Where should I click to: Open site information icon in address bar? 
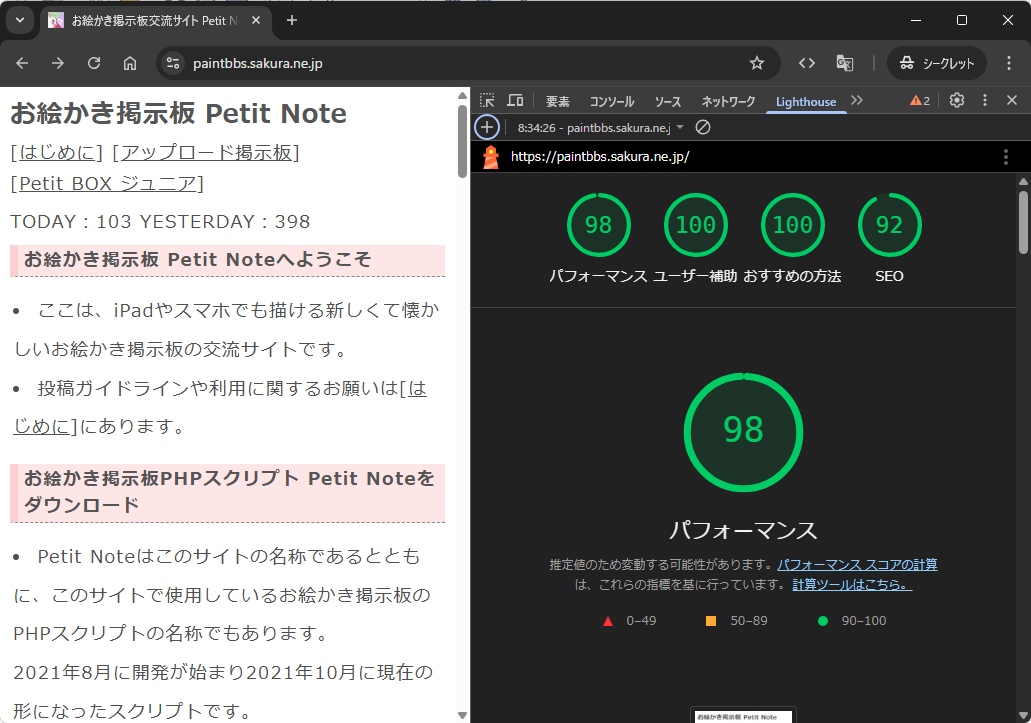coord(173,63)
